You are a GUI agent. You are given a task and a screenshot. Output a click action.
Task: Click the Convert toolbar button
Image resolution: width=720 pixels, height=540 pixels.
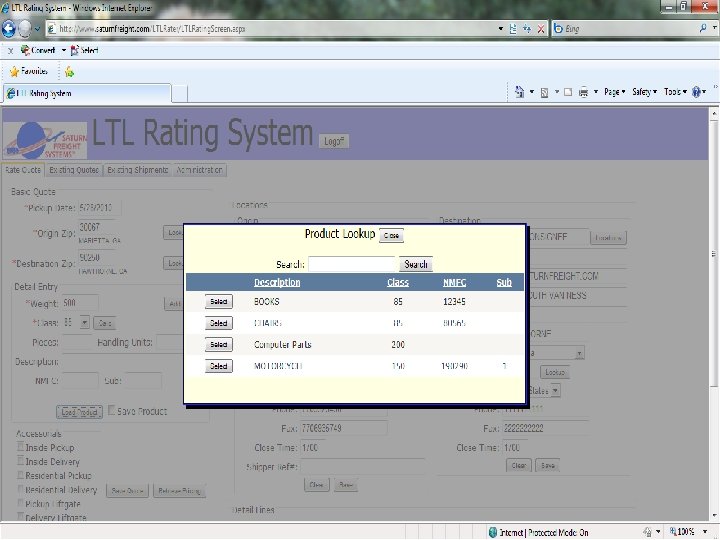pyautogui.click(x=38, y=50)
